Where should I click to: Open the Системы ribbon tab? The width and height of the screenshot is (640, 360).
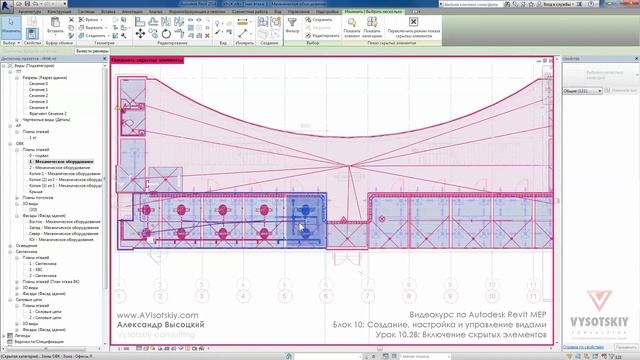[x=86, y=12]
